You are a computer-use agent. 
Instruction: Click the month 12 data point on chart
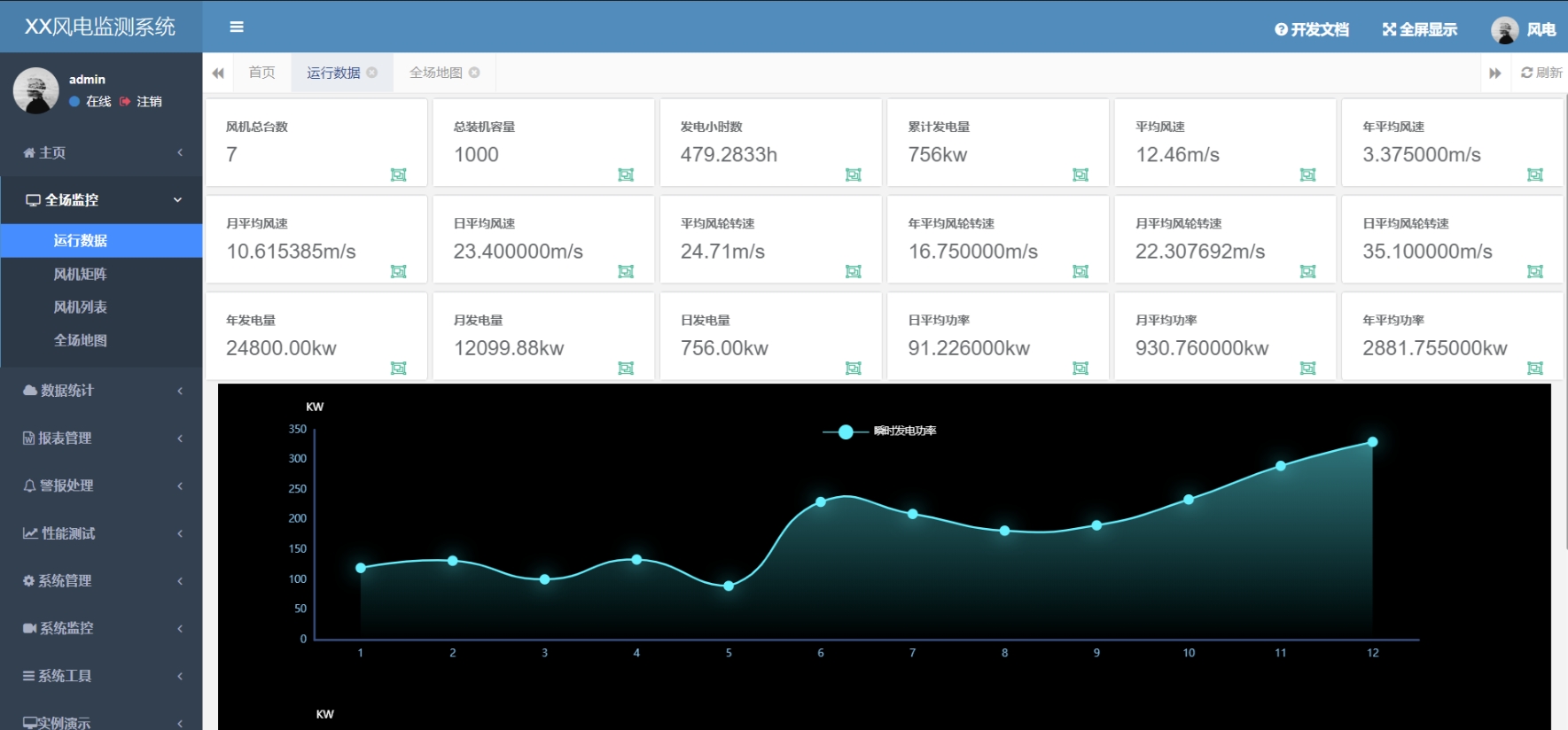pos(1372,442)
